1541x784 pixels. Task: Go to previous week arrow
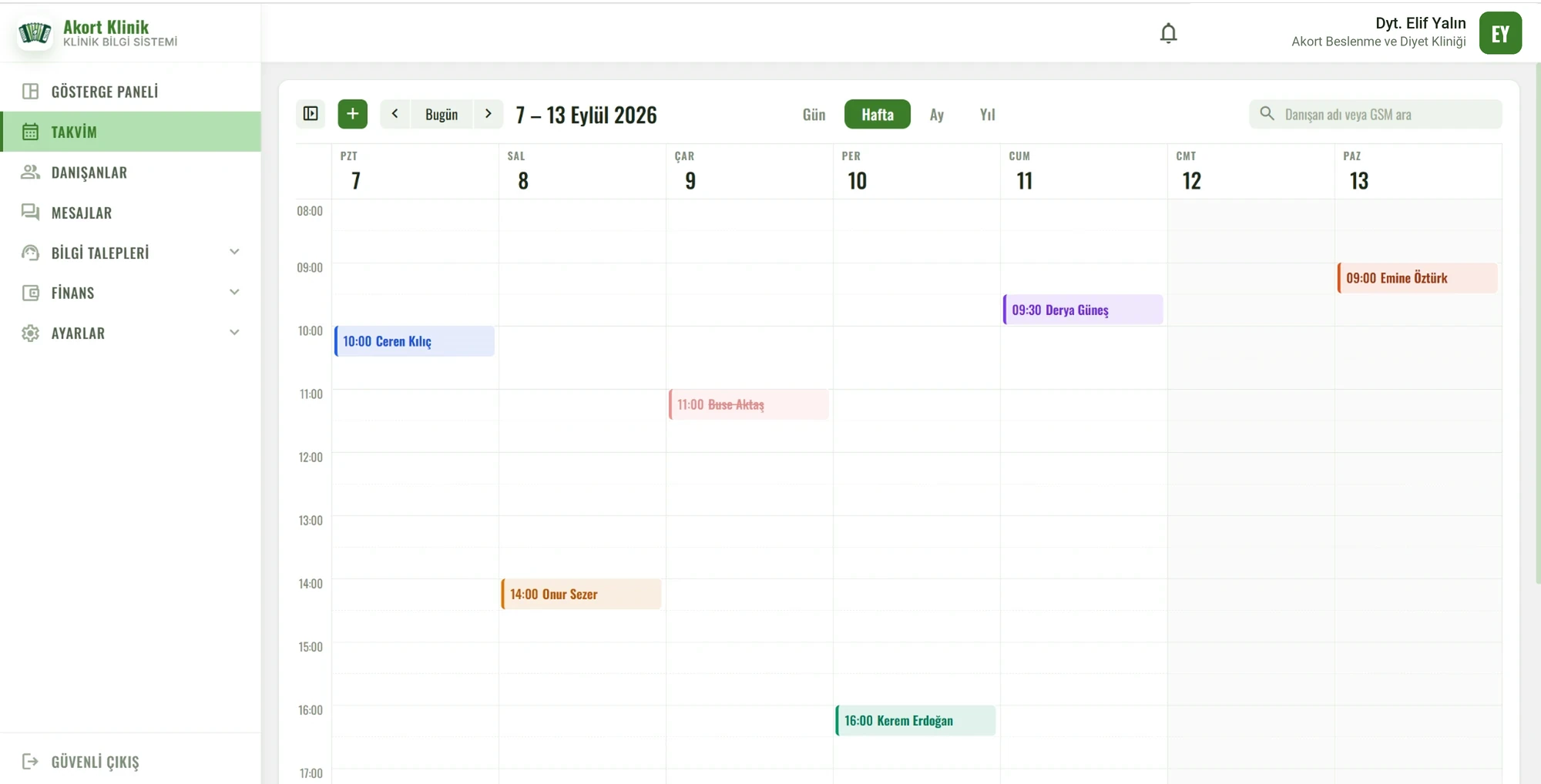(x=395, y=114)
